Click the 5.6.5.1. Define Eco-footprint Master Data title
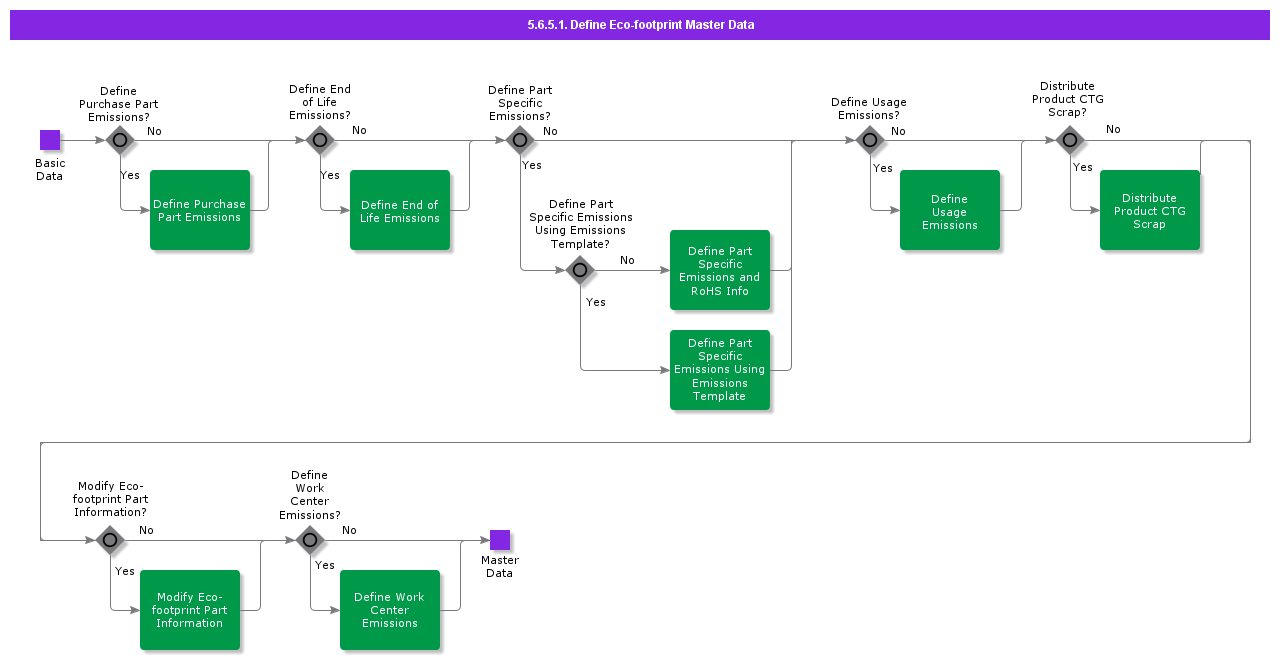The height and width of the screenshot is (660, 1280). [640, 25]
